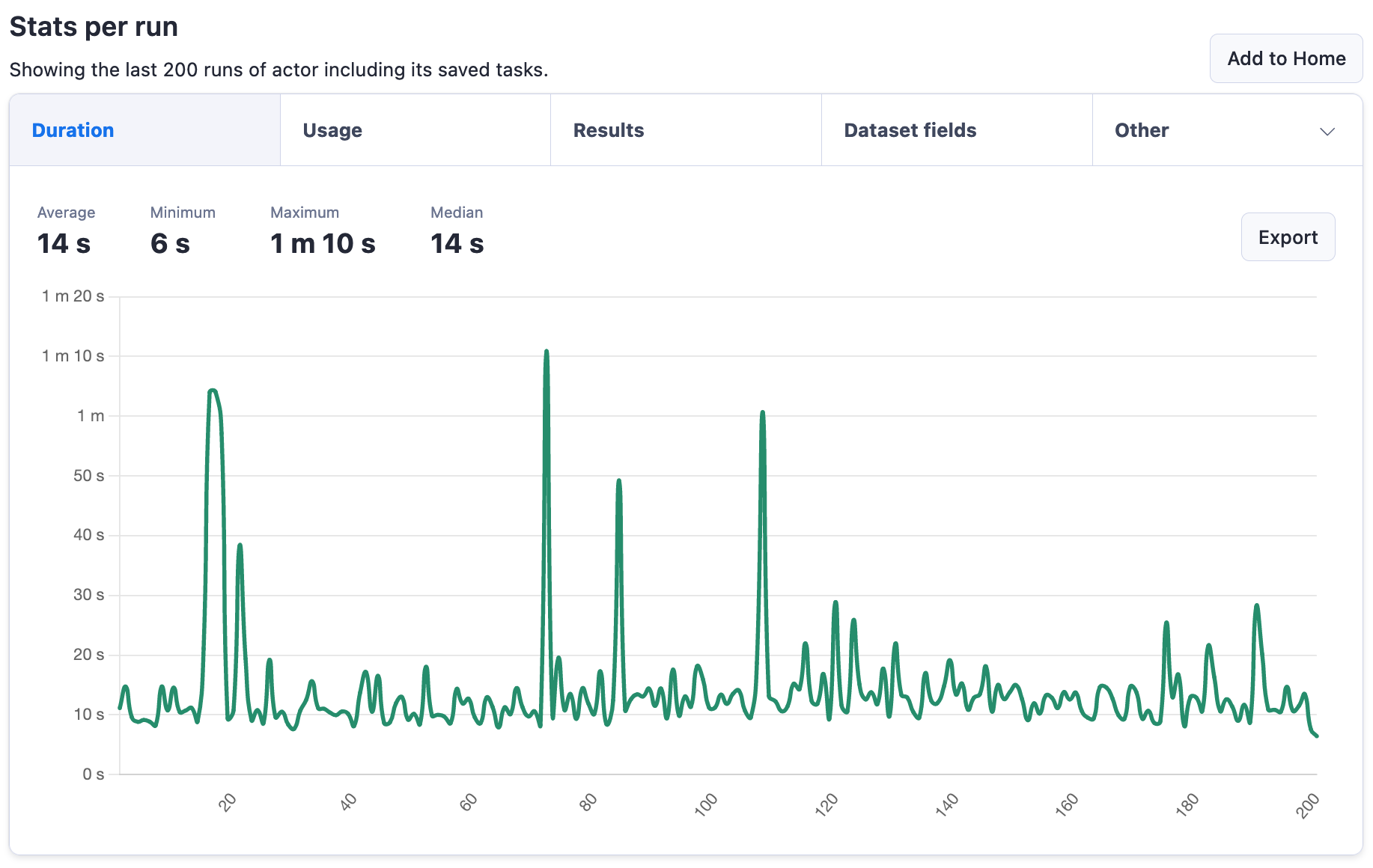Click the tallest chart peak above 1 m 10 s

pos(547,351)
